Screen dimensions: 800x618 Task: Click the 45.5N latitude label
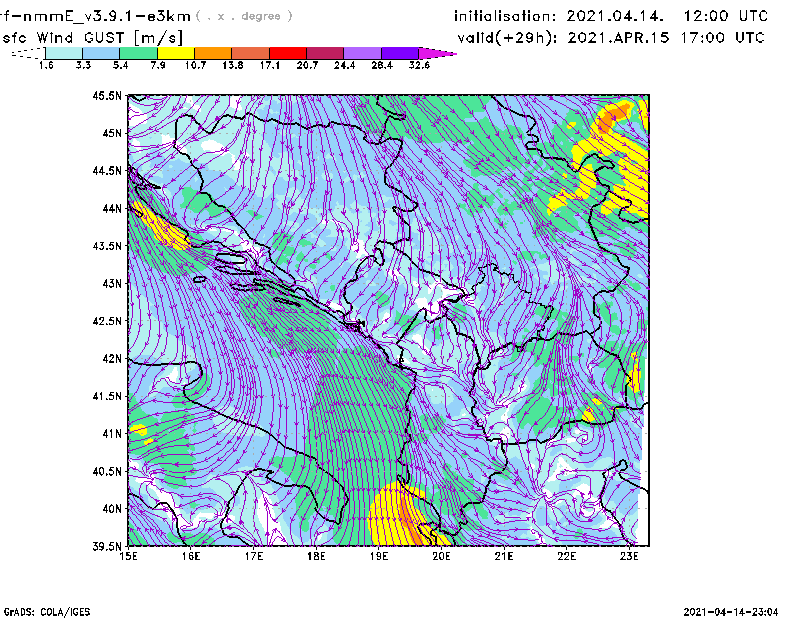point(107,95)
